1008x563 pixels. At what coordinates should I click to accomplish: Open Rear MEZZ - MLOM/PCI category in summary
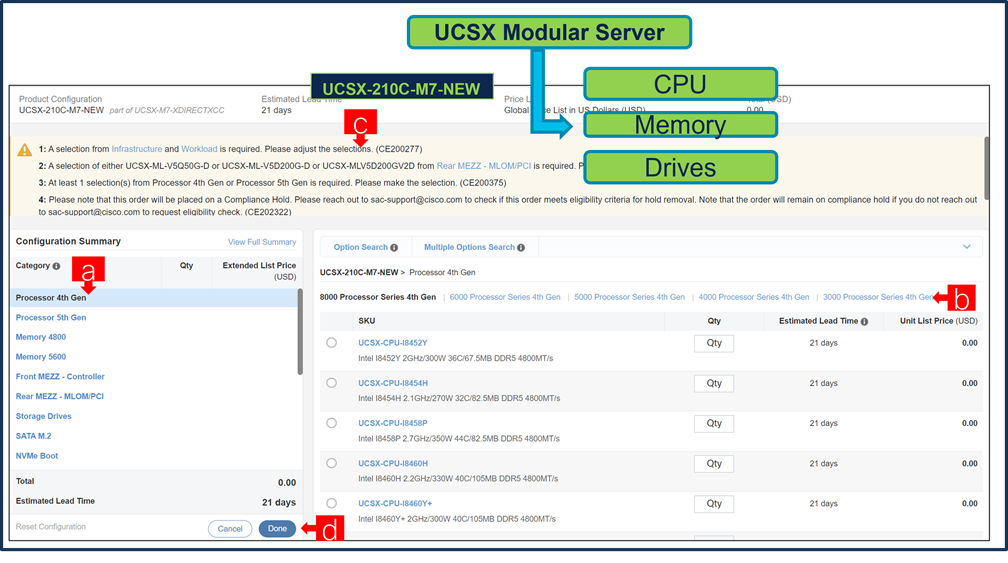[59, 397]
